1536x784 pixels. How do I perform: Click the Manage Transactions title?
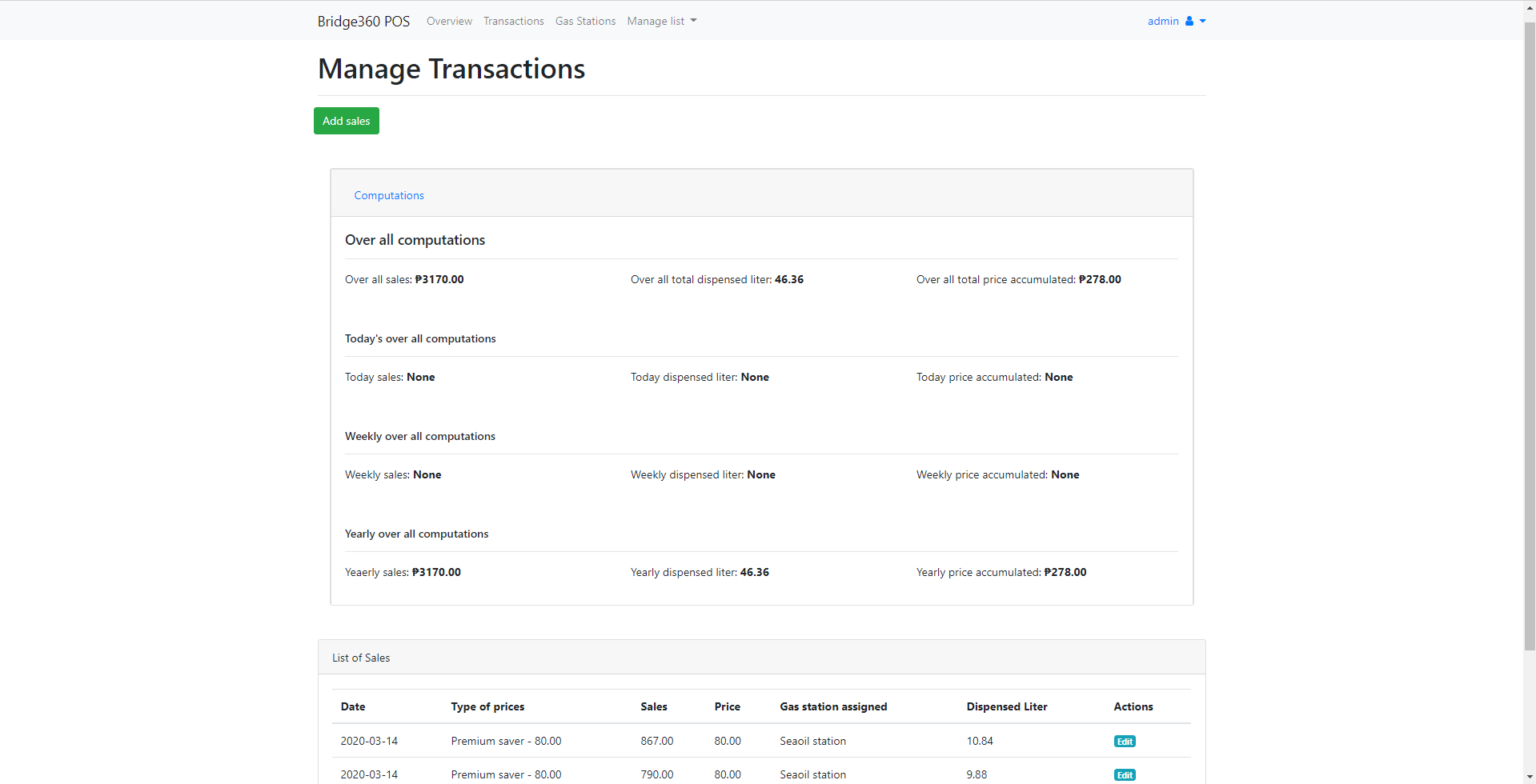point(451,69)
